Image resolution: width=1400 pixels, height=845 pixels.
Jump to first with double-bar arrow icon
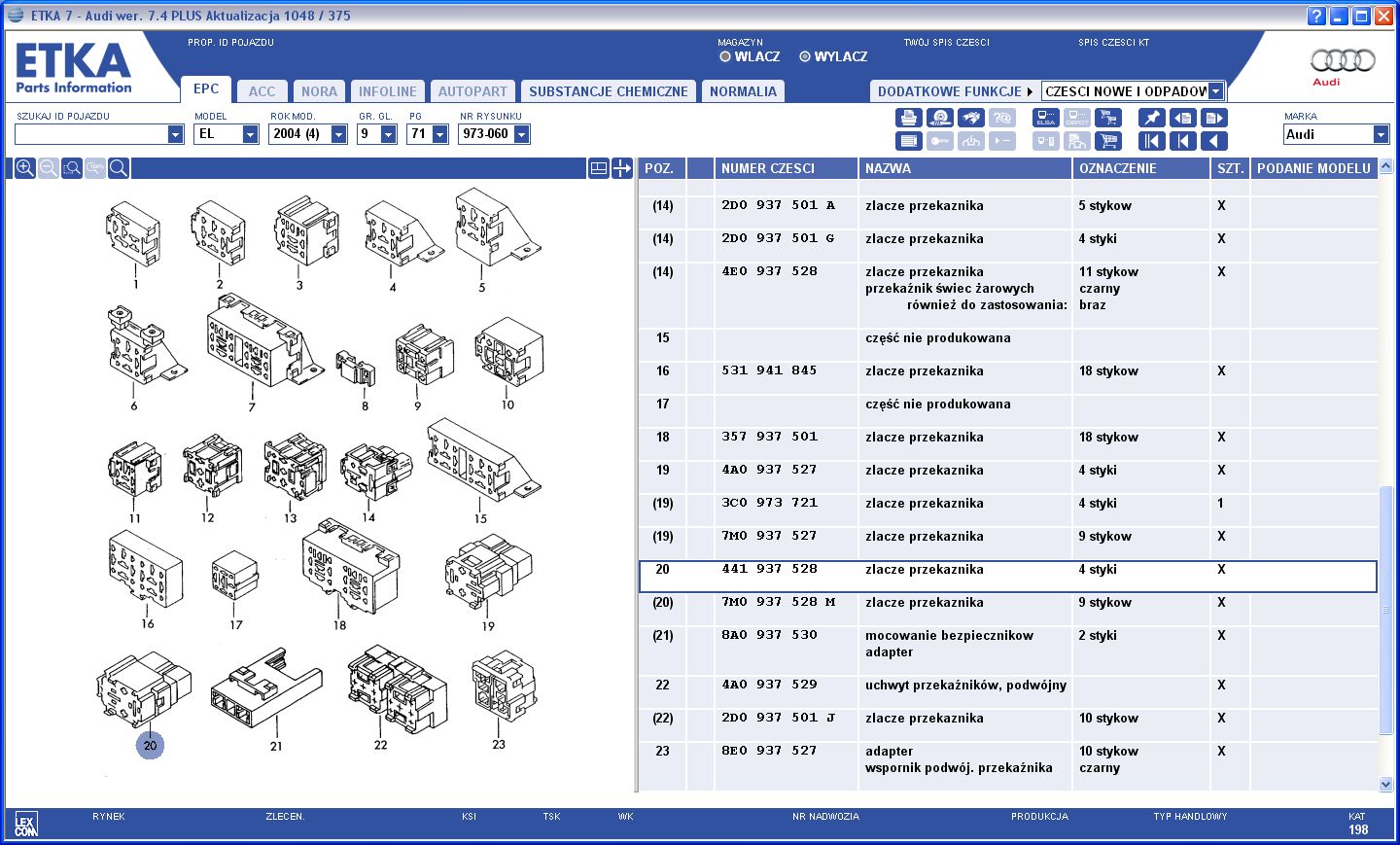(1152, 141)
